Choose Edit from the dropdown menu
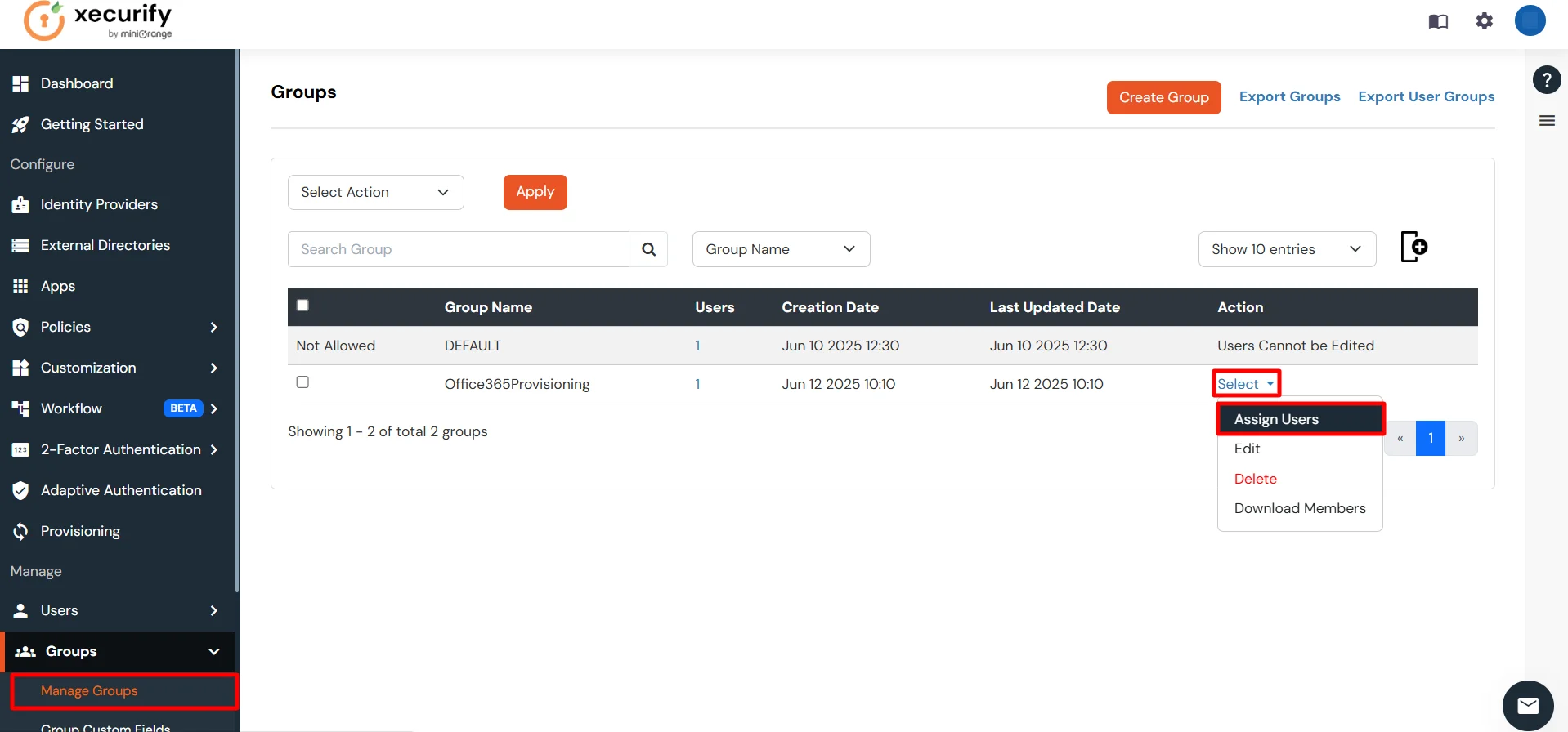 click(x=1300, y=449)
